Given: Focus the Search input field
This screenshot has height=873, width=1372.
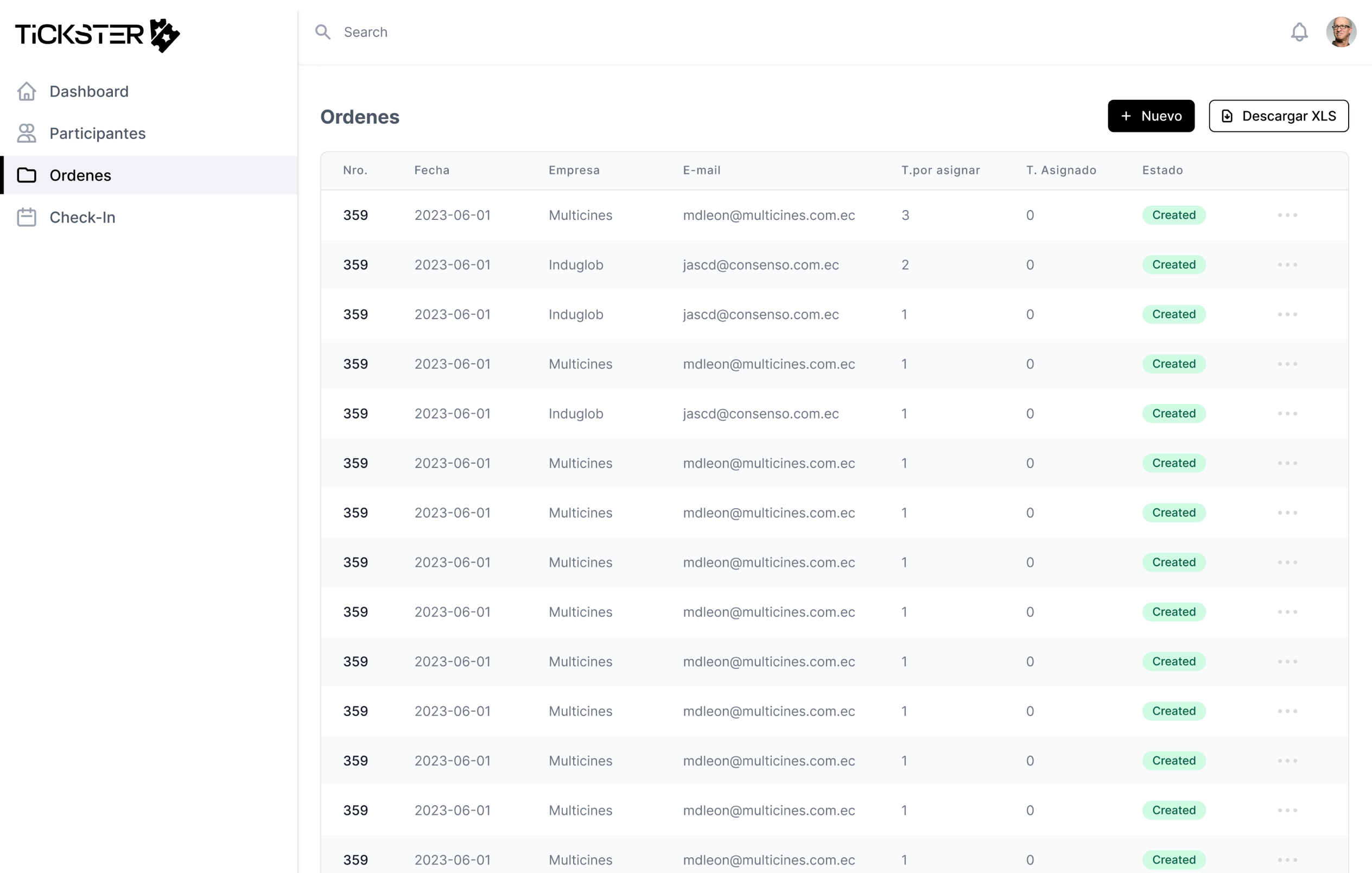Looking at the screenshot, I should [x=786, y=32].
